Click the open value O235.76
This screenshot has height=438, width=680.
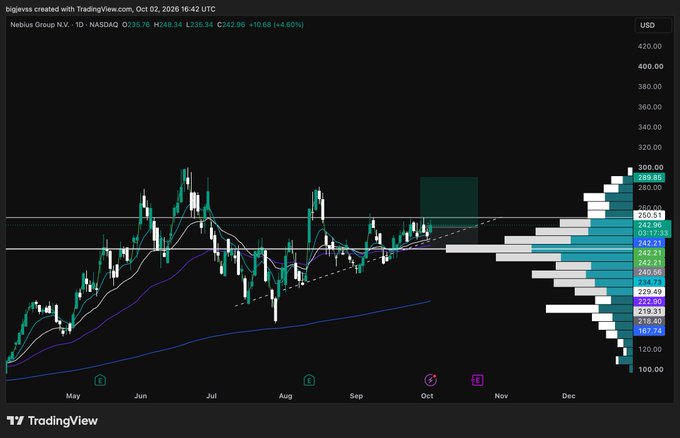(136, 25)
